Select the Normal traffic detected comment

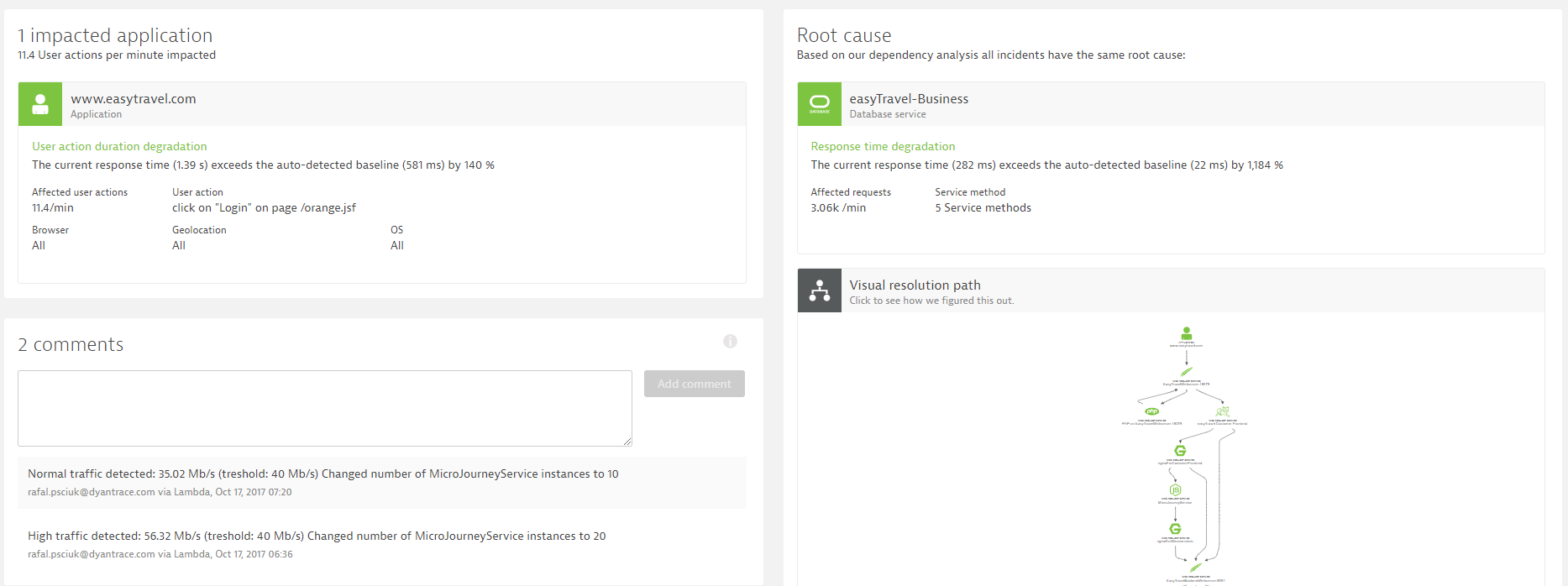point(323,474)
